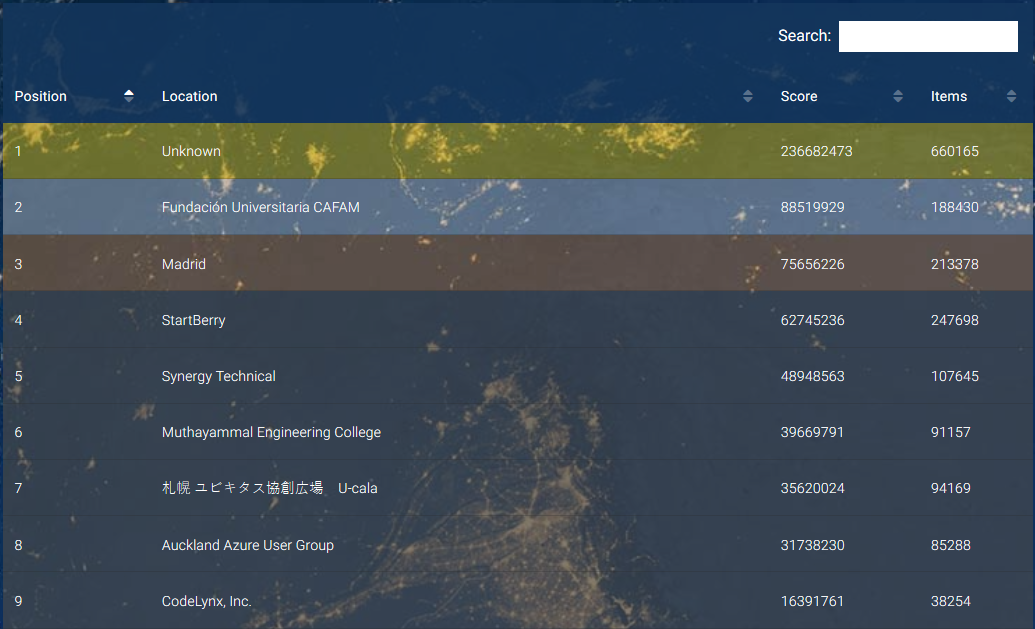Screen dimensions: 1035x629
Task: Click items value 94169
Action: [x=951, y=488]
